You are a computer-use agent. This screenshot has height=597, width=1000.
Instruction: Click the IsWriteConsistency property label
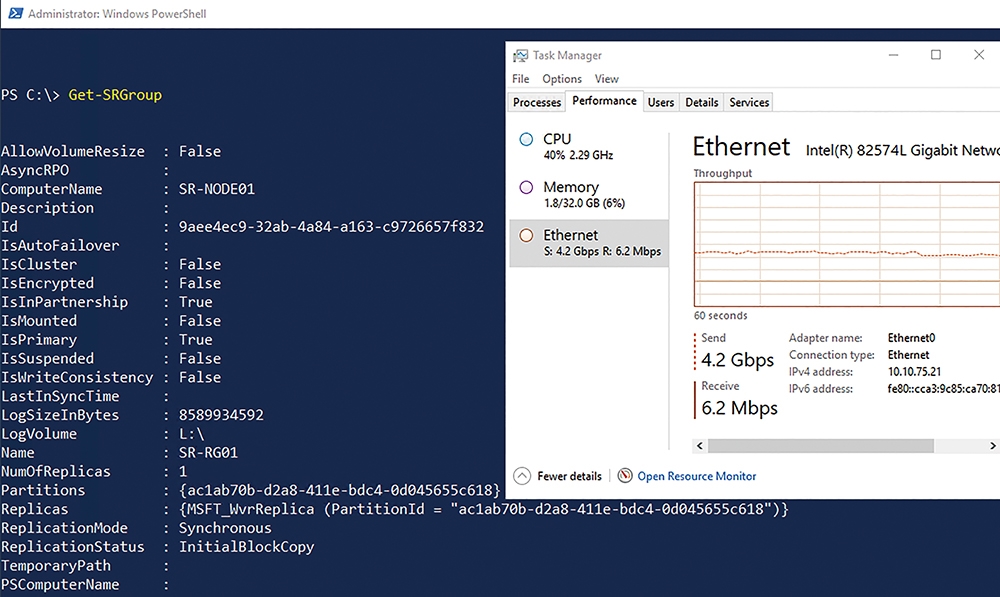pyautogui.click(x=77, y=377)
